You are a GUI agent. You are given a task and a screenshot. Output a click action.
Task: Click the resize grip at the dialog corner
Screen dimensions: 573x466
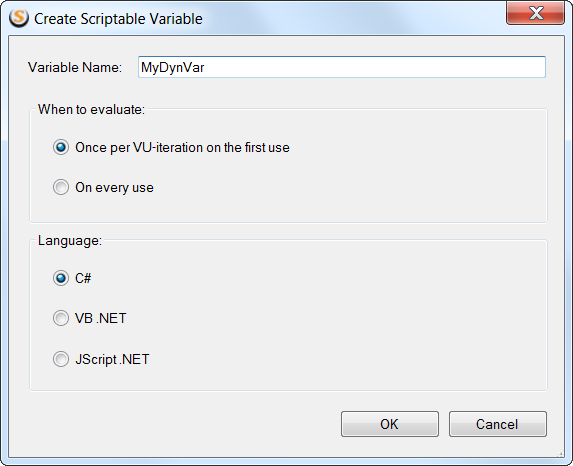tap(561, 454)
